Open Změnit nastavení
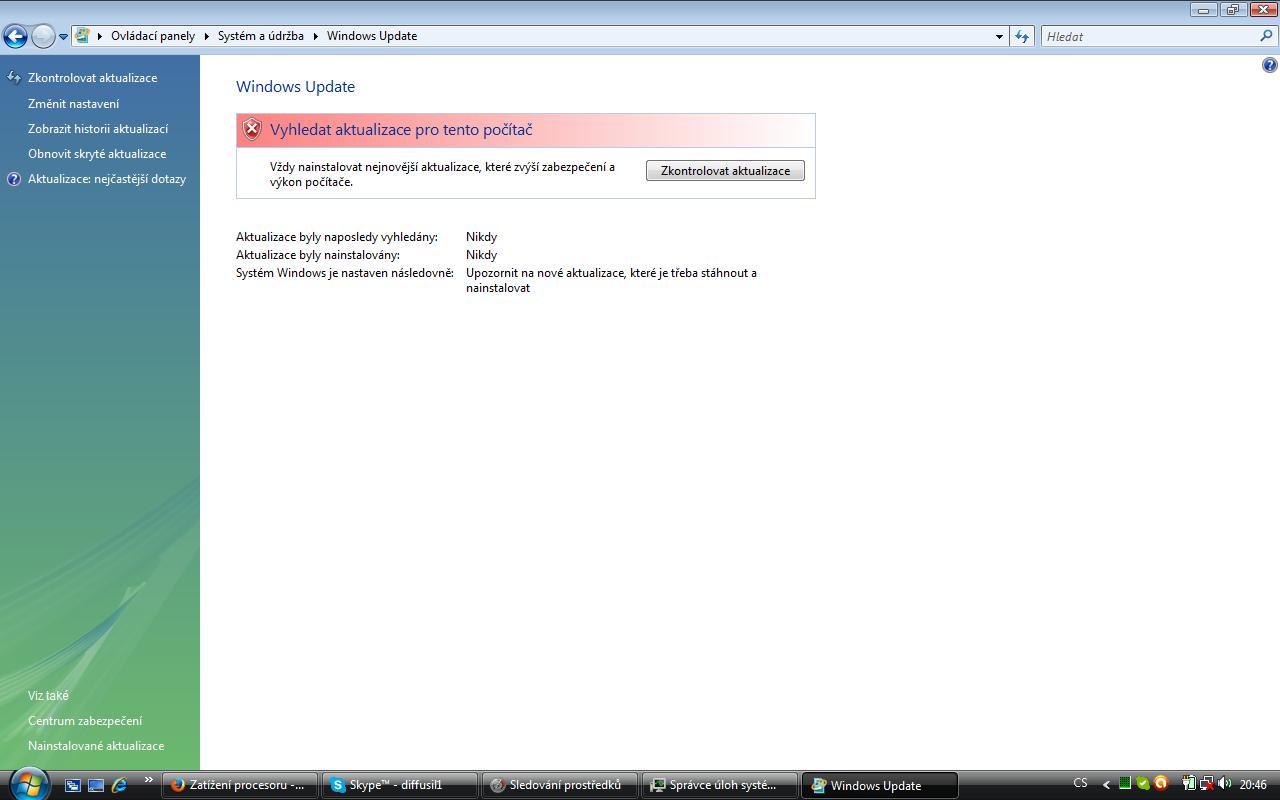1280x800 pixels. coord(73,104)
